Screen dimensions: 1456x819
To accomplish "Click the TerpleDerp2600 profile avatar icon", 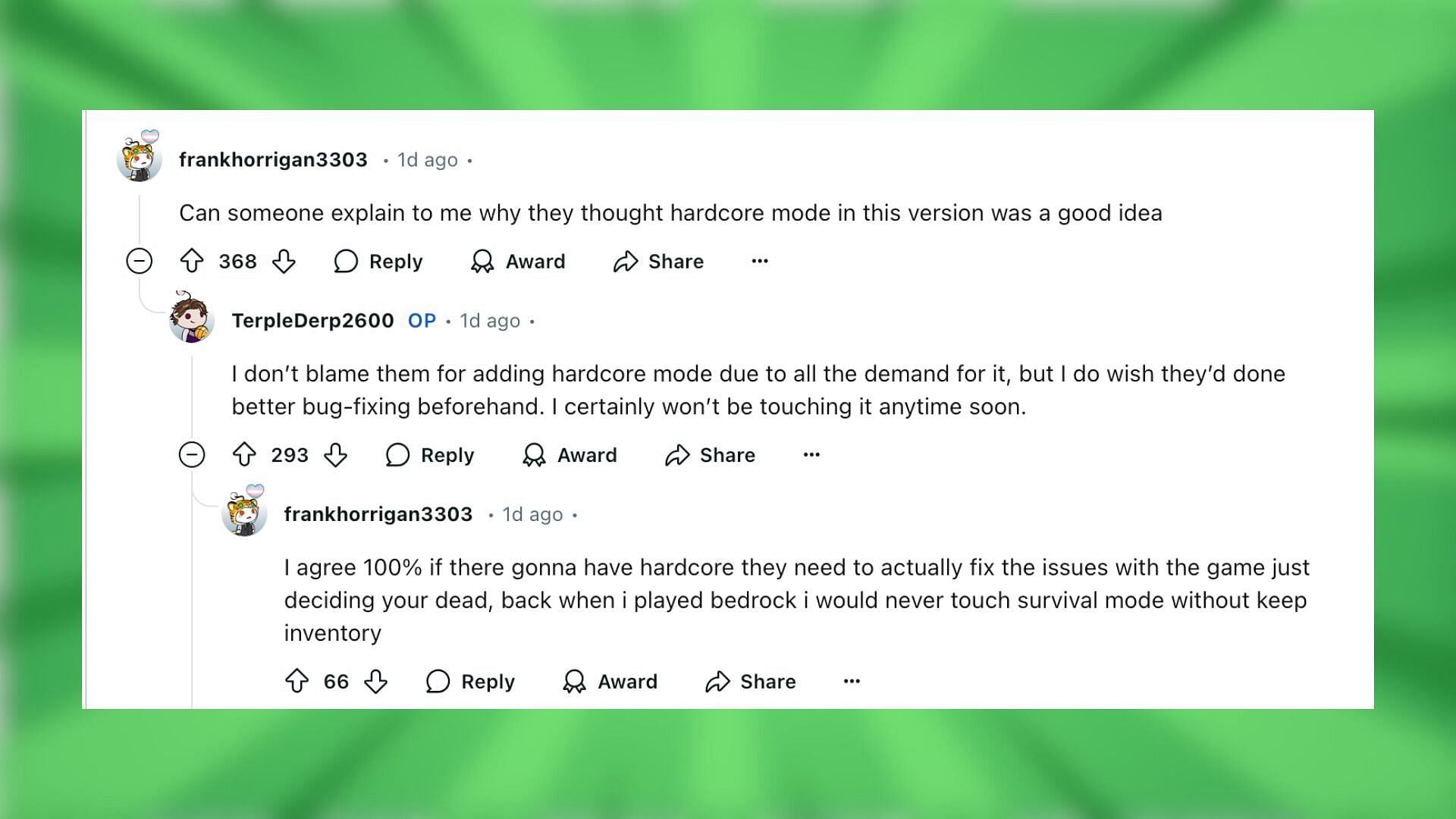I will tap(192, 320).
